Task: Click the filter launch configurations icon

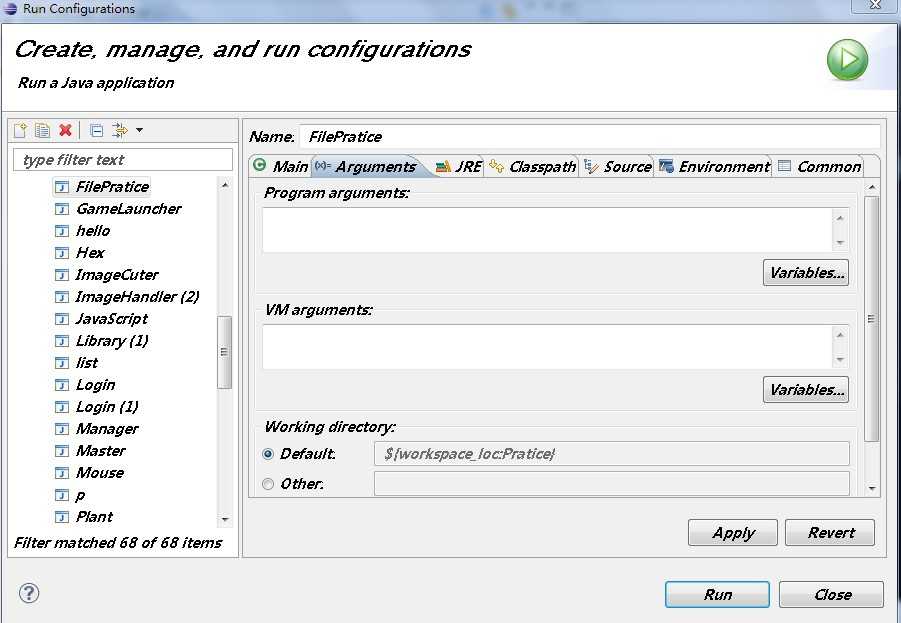Action: pos(120,130)
